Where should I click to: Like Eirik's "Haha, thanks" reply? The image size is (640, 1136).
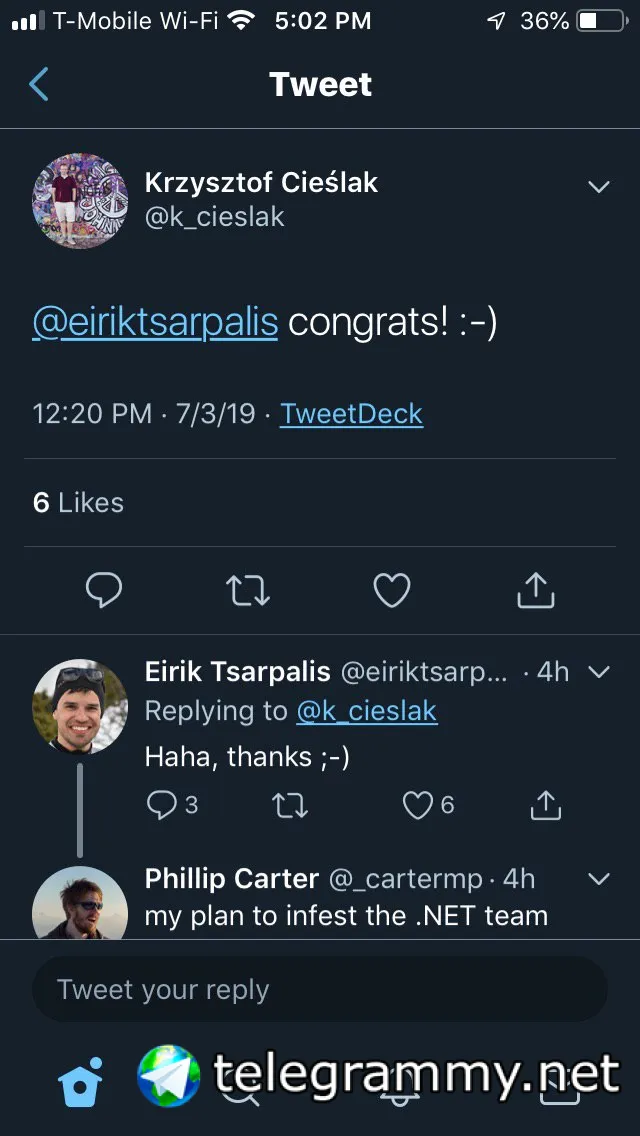point(418,805)
